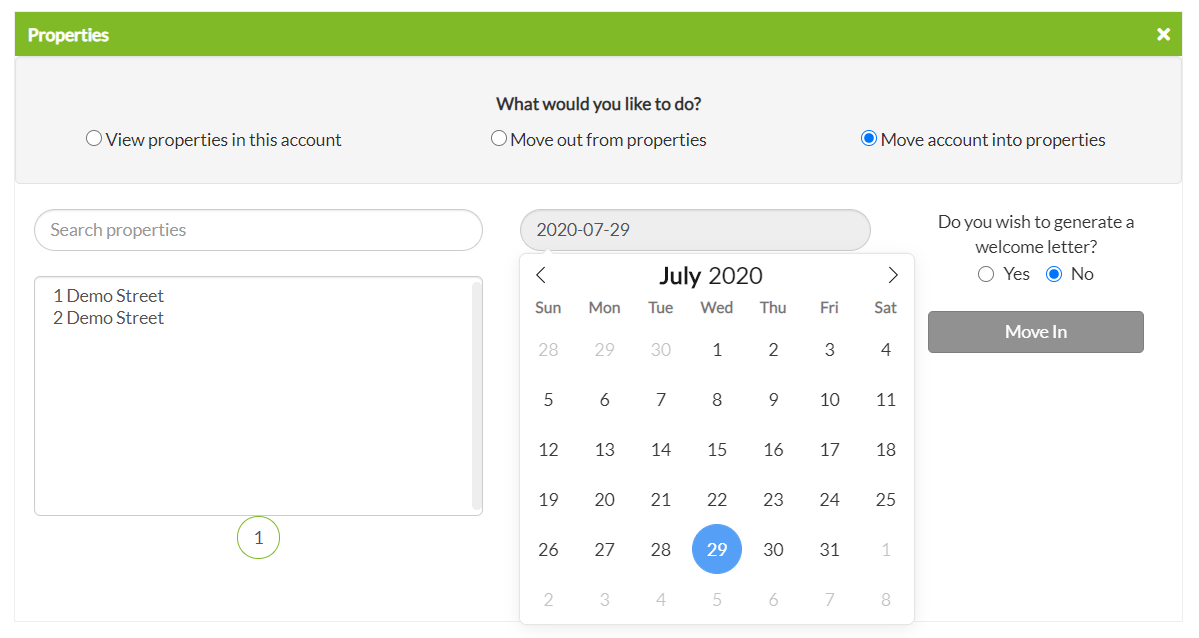1199x638 pixels.
Task: Go to next month in calendar
Action: 893,276
